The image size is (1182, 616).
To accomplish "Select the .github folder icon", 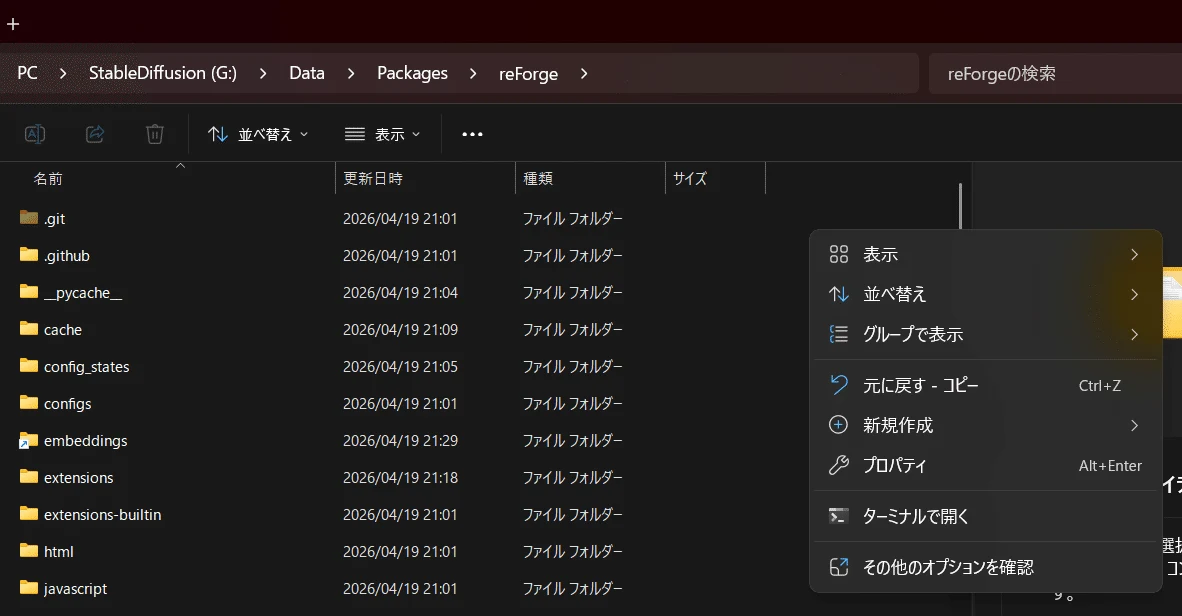I will coord(29,255).
